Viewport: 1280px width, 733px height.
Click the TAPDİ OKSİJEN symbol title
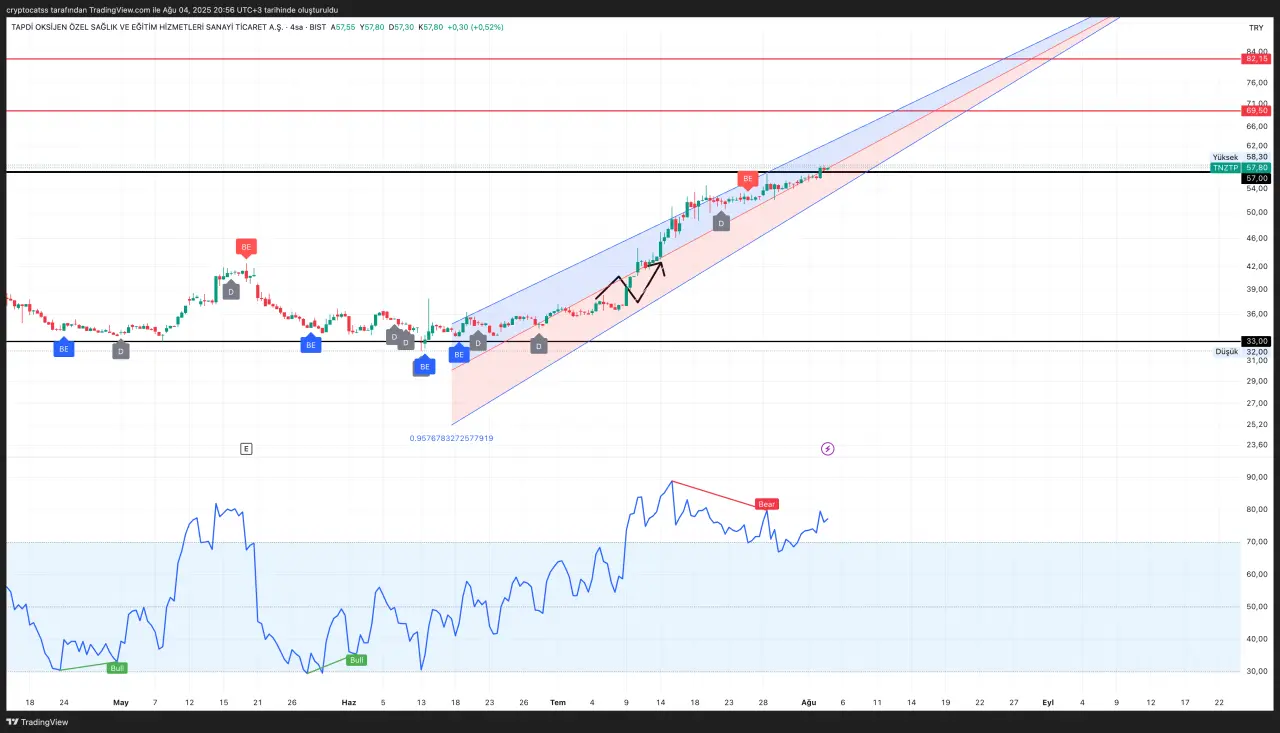tap(140, 27)
